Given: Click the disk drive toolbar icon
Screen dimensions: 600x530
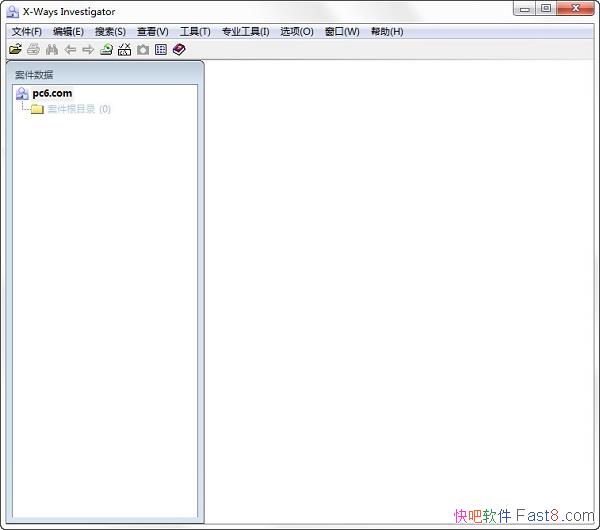Looking at the screenshot, I should pos(106,49).
